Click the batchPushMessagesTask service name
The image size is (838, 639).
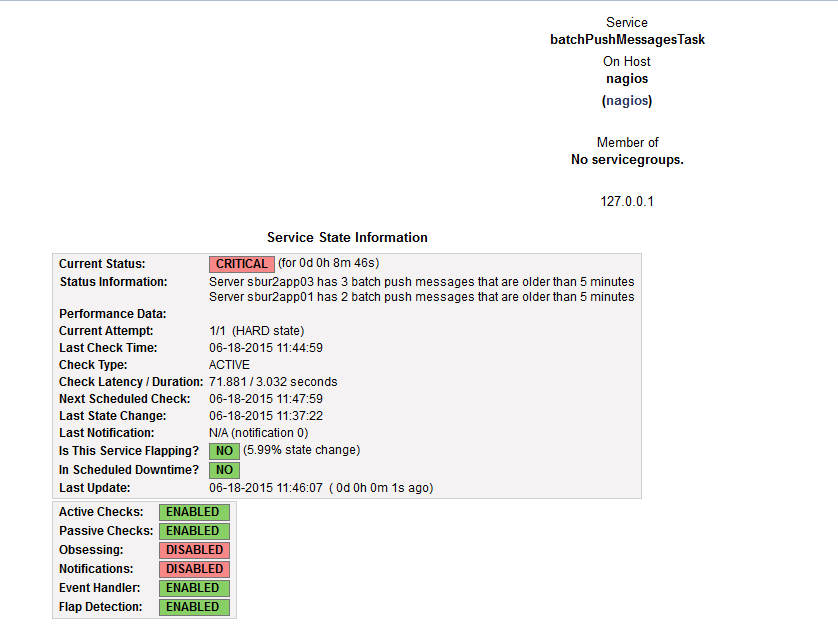(x=627, y=40)
